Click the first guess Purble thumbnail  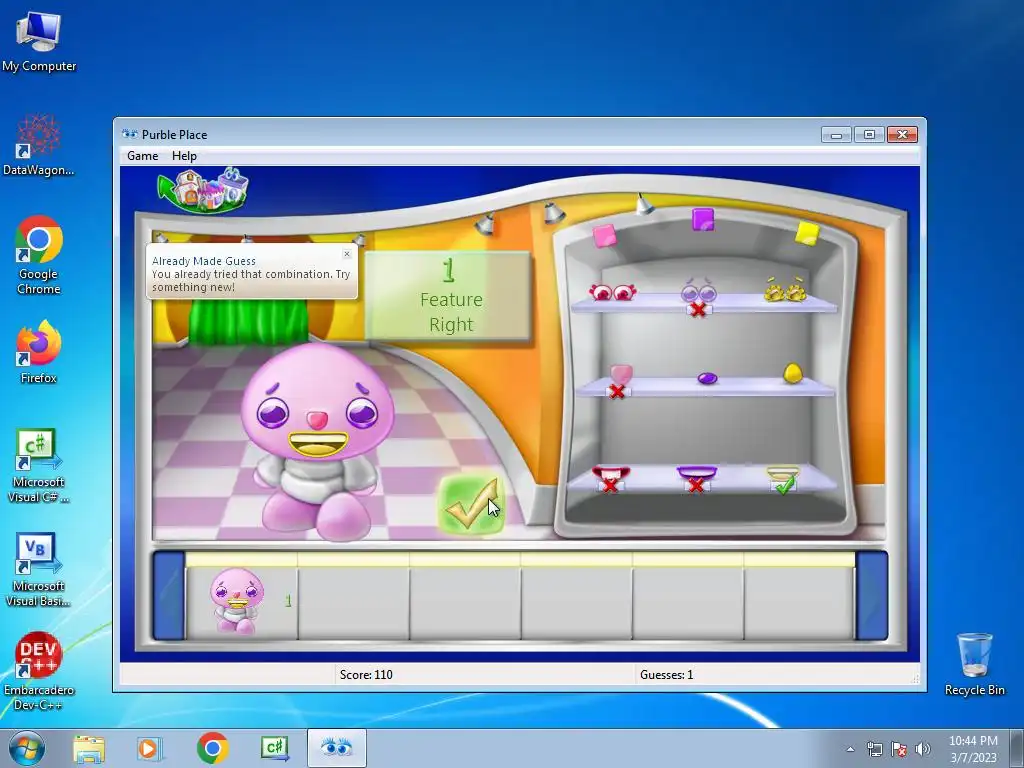tap(237, 601)
